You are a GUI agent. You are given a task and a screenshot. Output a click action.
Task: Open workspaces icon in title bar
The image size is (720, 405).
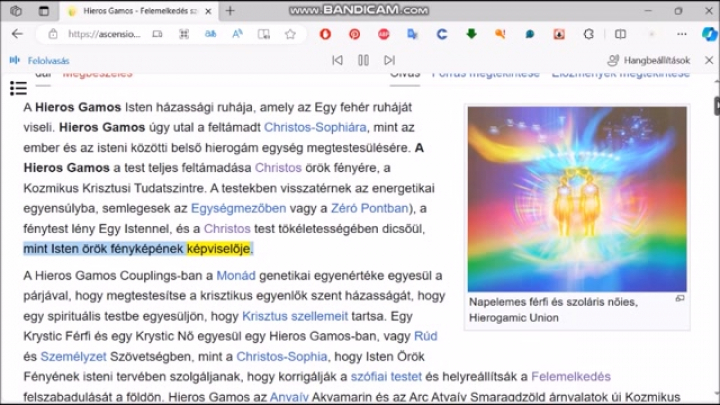point(16,11)
